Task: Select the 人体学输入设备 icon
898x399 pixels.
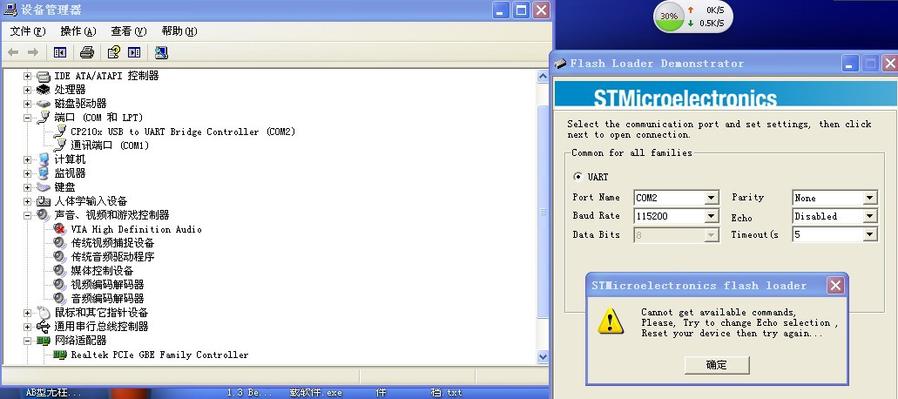Action: click(x=44, y=202)
